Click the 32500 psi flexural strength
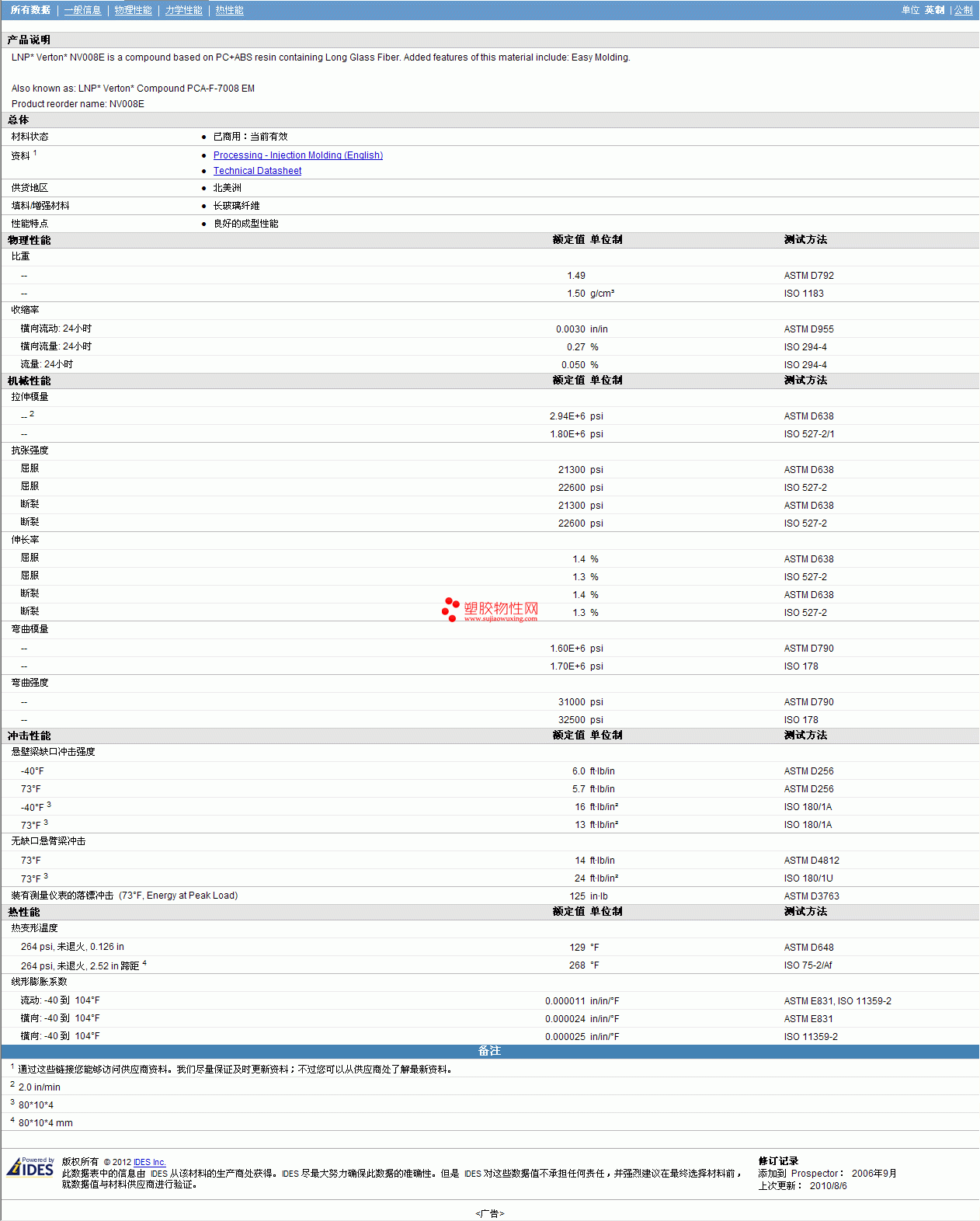Screen dimensions: 980x1221 tap(581, 720)
